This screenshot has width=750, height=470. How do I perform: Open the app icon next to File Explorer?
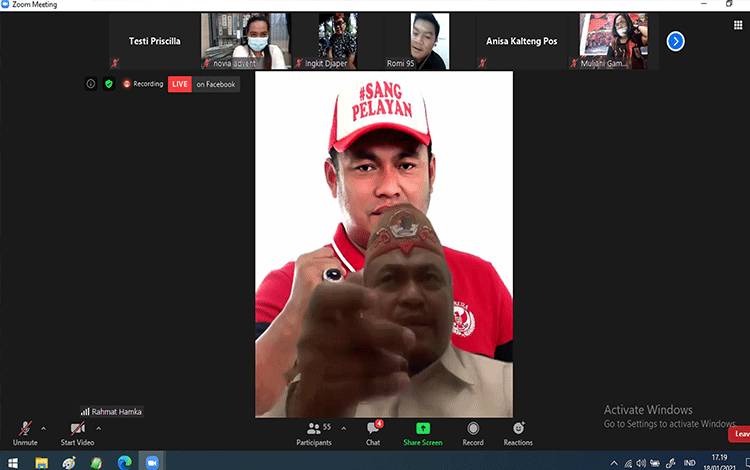pyautogui.click(x=69, y=463)
